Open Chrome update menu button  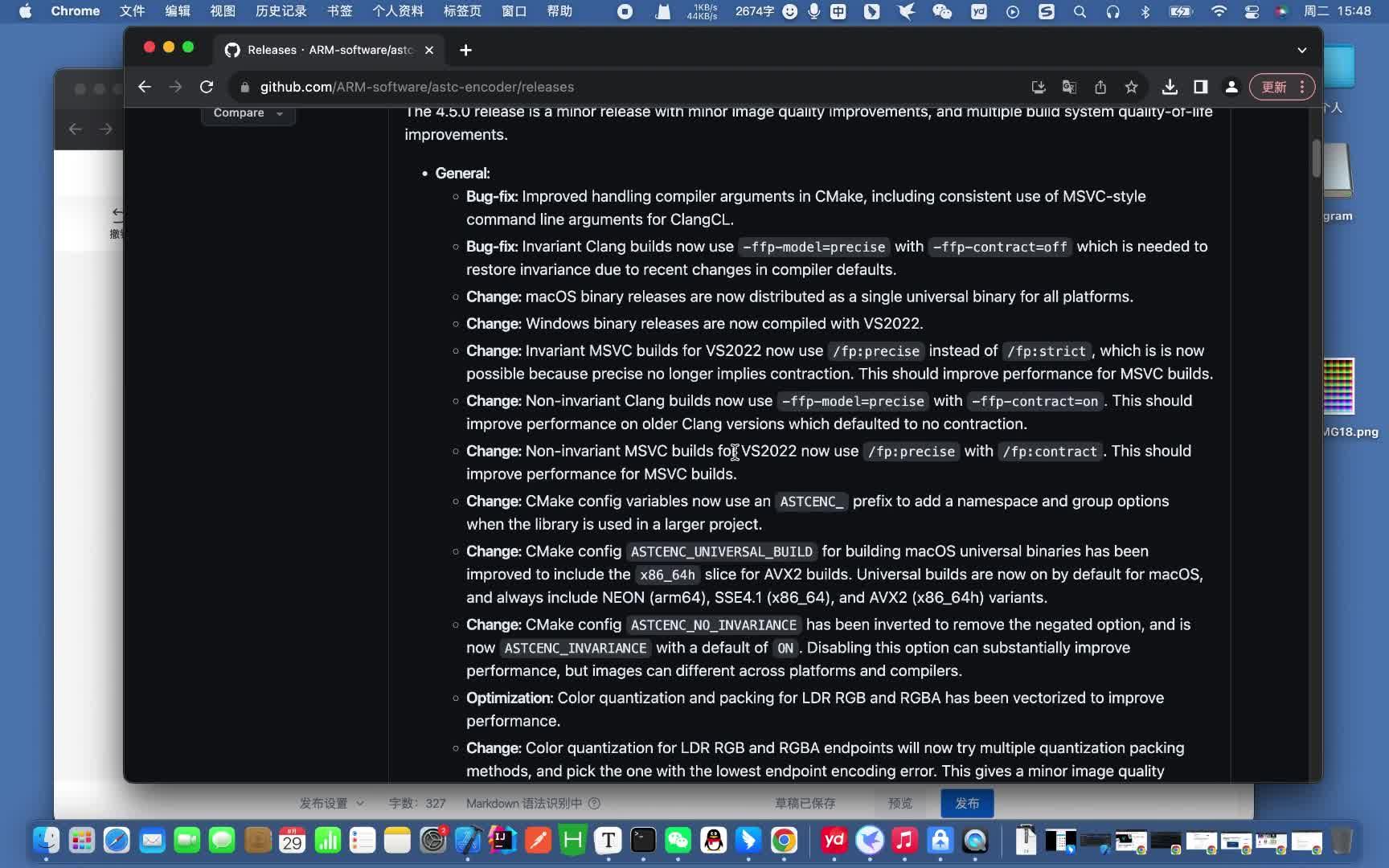[x=1282, y=87]
